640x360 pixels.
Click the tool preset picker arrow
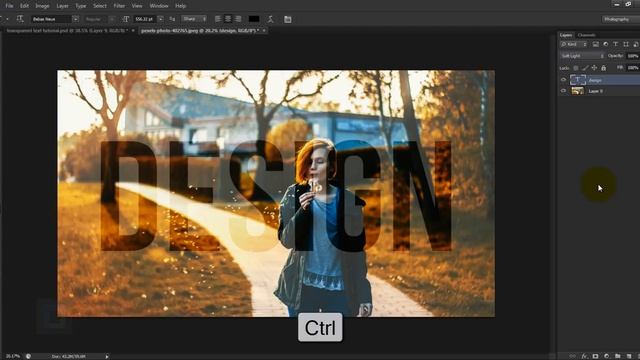[x=7, y=19]
